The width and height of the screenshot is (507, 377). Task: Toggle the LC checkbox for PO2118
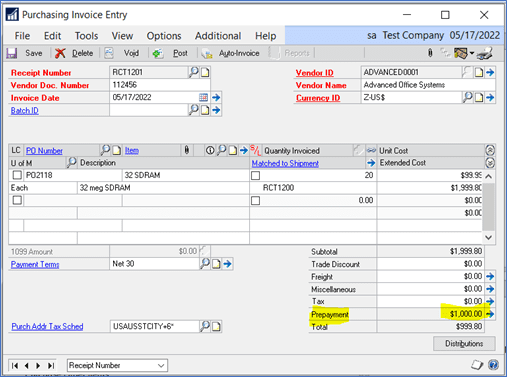tap(17, 175)
